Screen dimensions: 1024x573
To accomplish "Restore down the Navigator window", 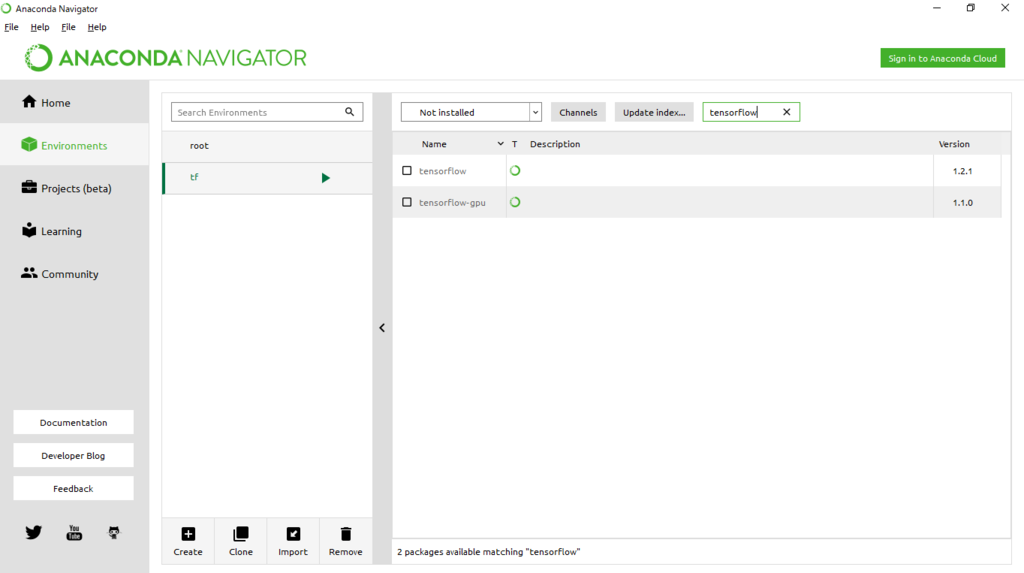I will [x=970, y=8].
